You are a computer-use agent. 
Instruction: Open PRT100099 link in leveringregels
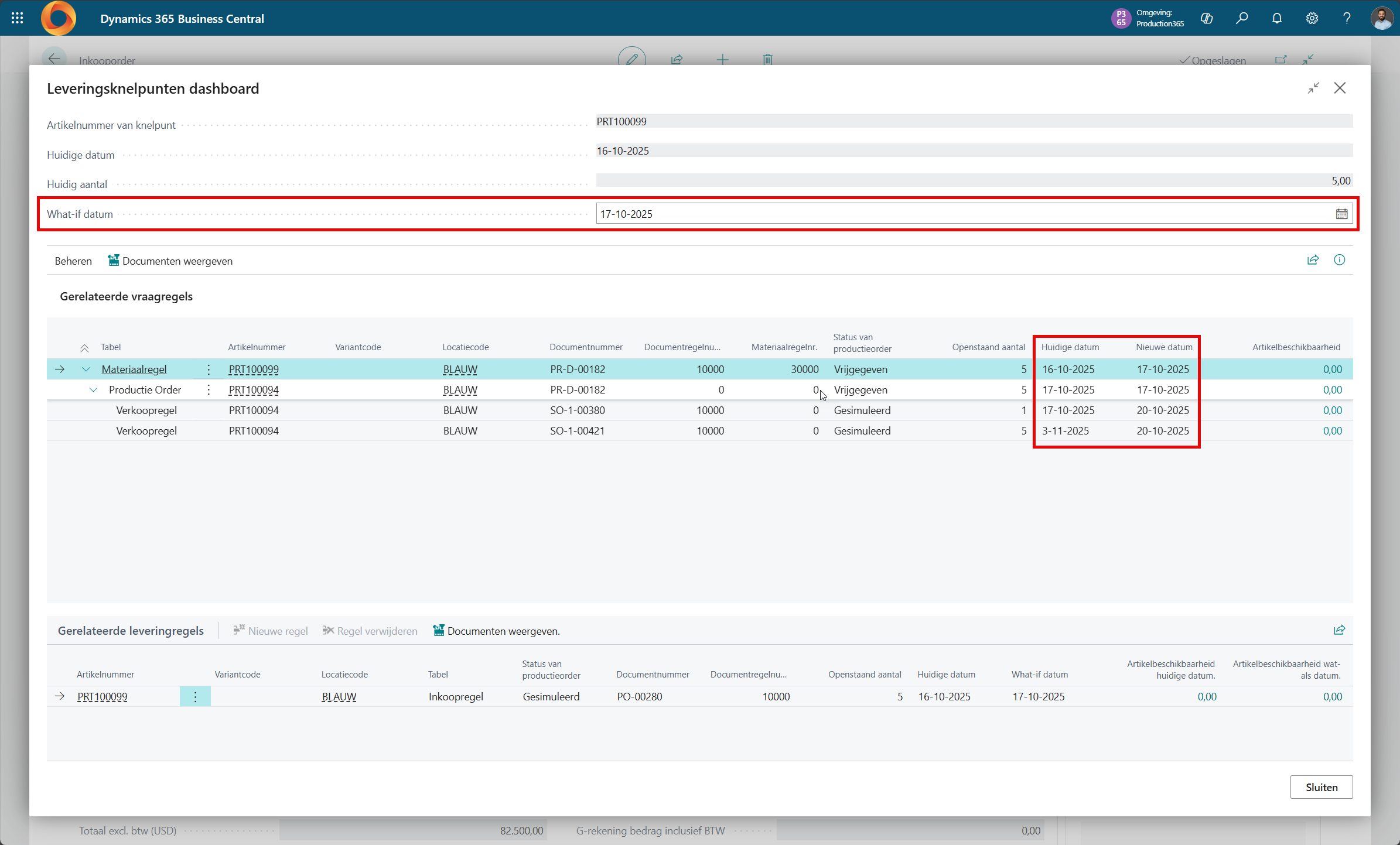click(x=103, y=697)
